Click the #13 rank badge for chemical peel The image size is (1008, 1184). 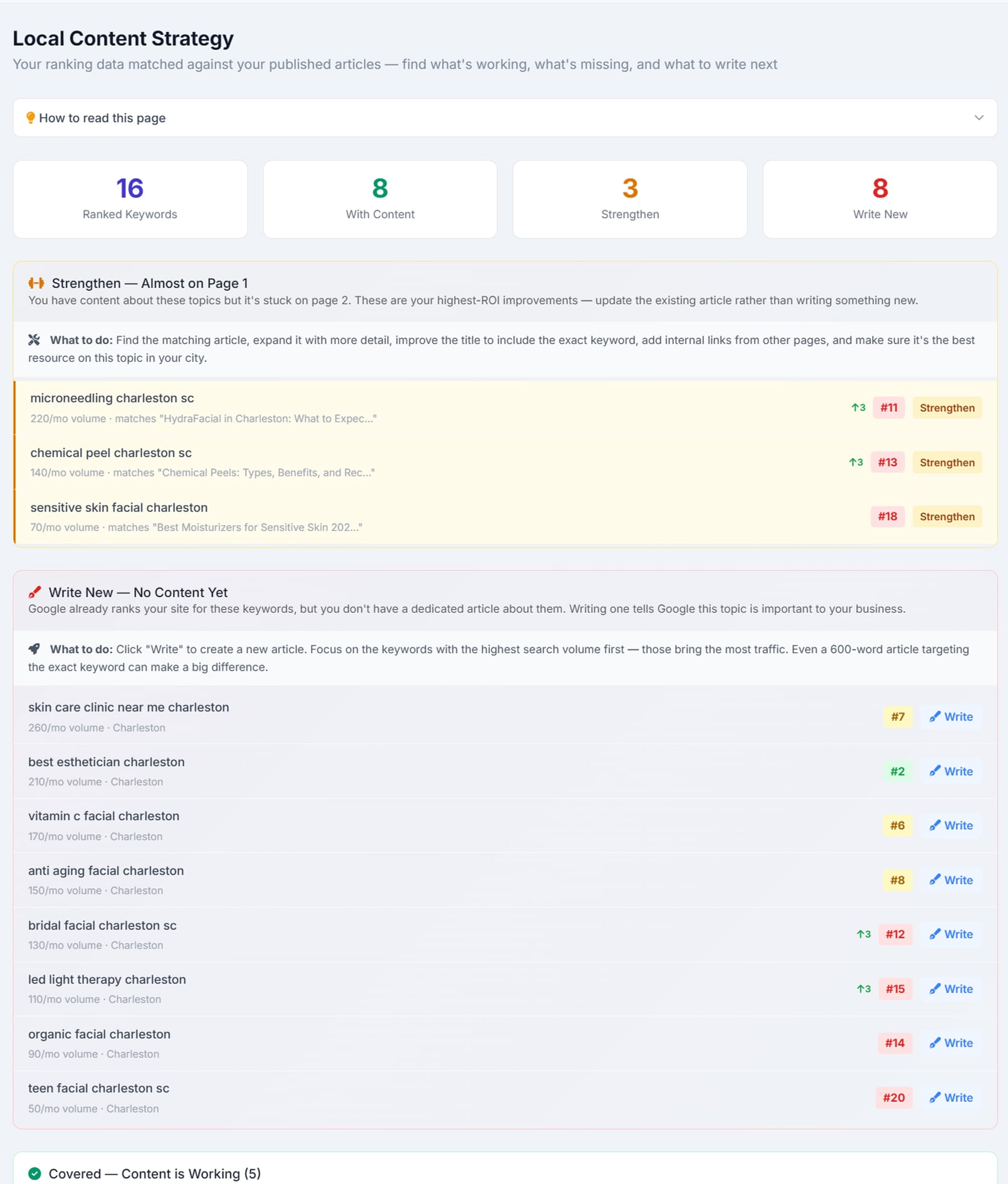pos(887,463)
